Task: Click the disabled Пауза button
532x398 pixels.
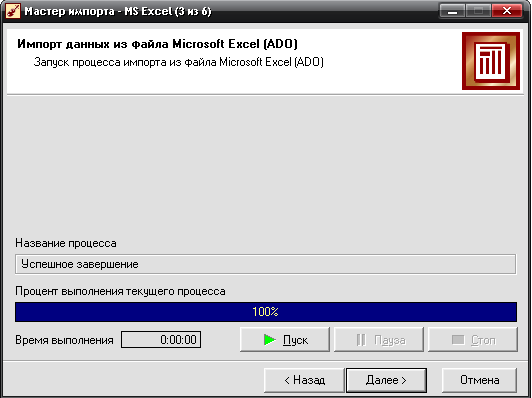Action: click(379, 339)
